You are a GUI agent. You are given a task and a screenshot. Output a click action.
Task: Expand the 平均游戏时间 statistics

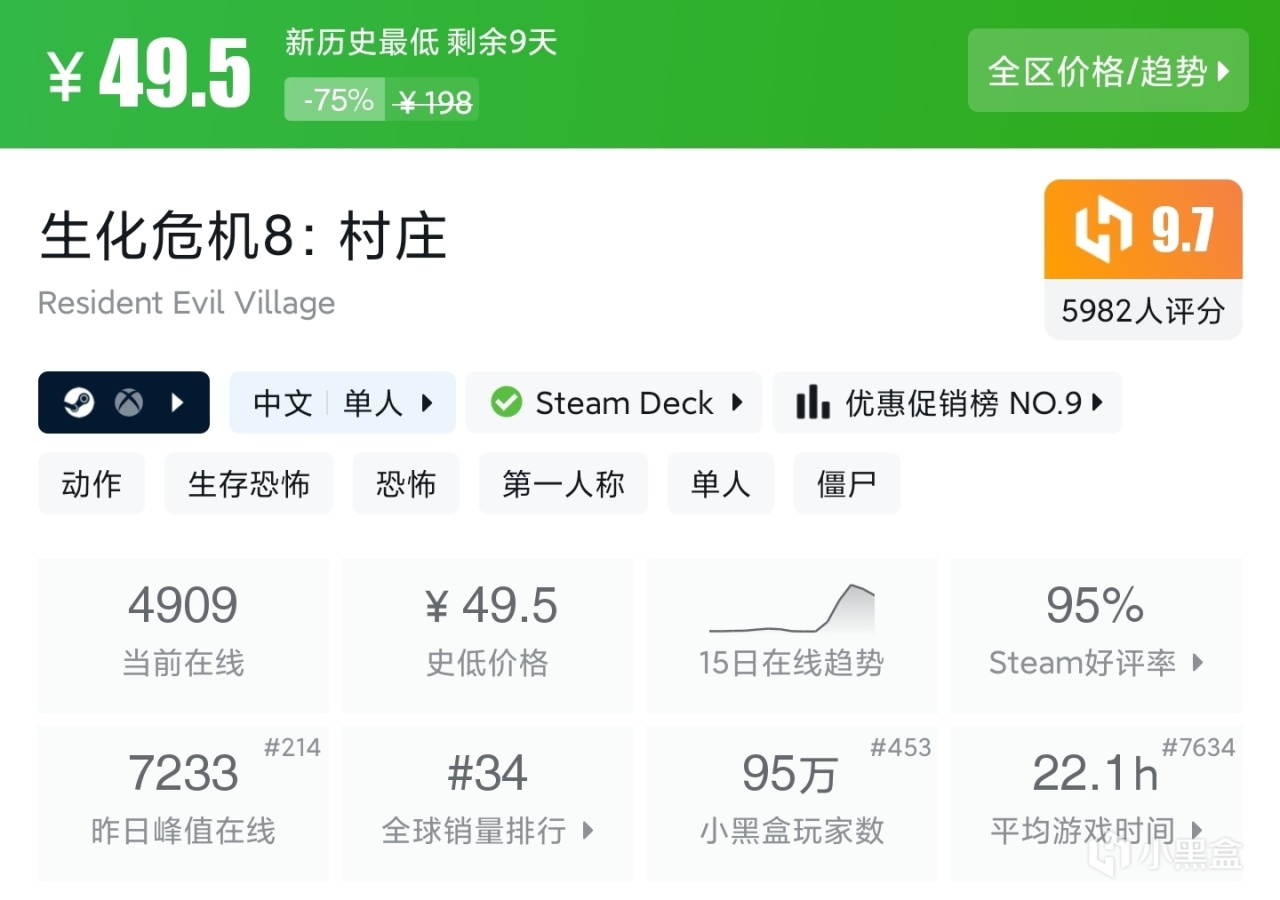pyautogui.click(x=1096, y=802)
